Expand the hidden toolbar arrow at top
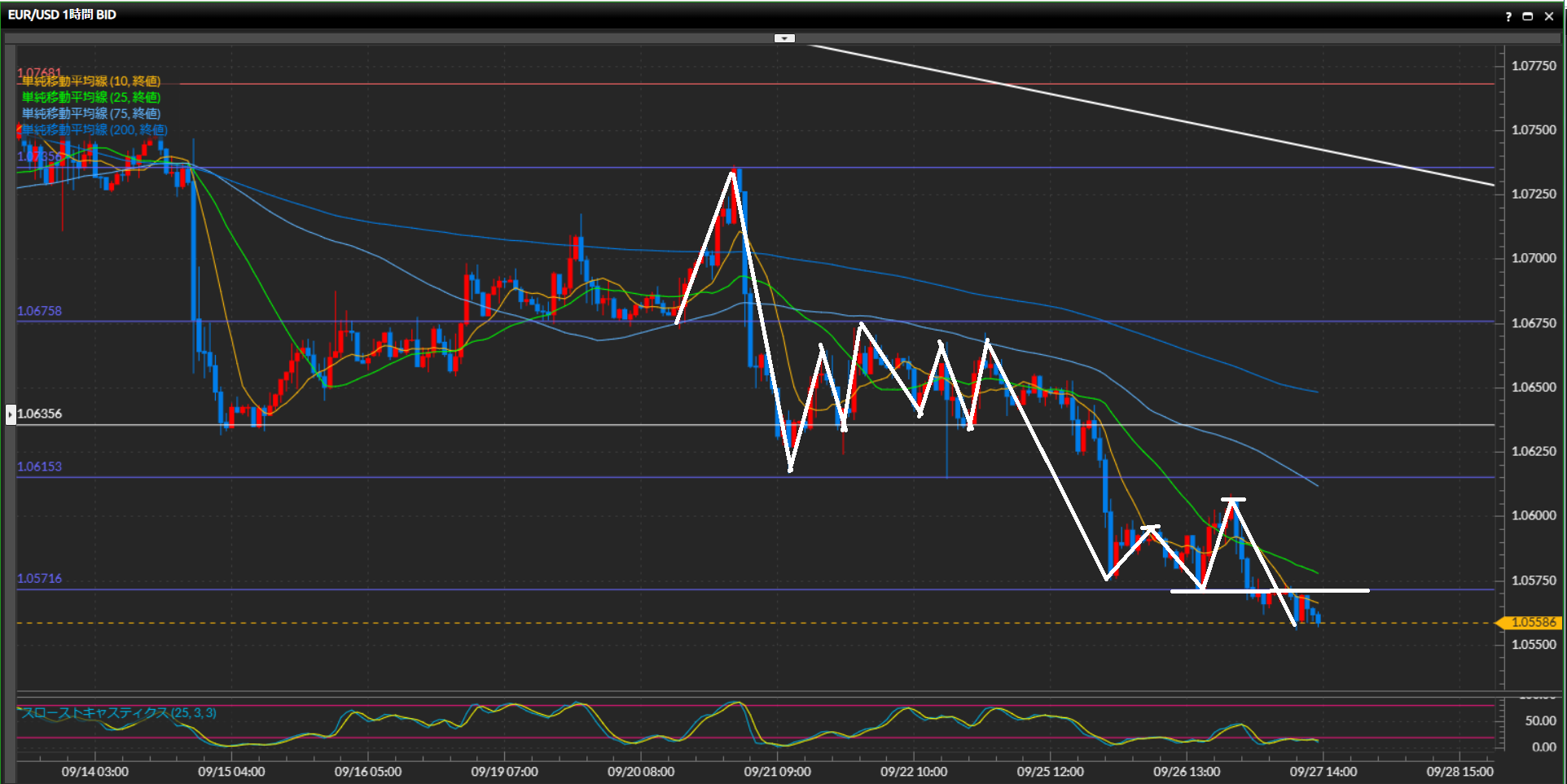This screenshot has height=784, width=1567. tap(783, 38)
